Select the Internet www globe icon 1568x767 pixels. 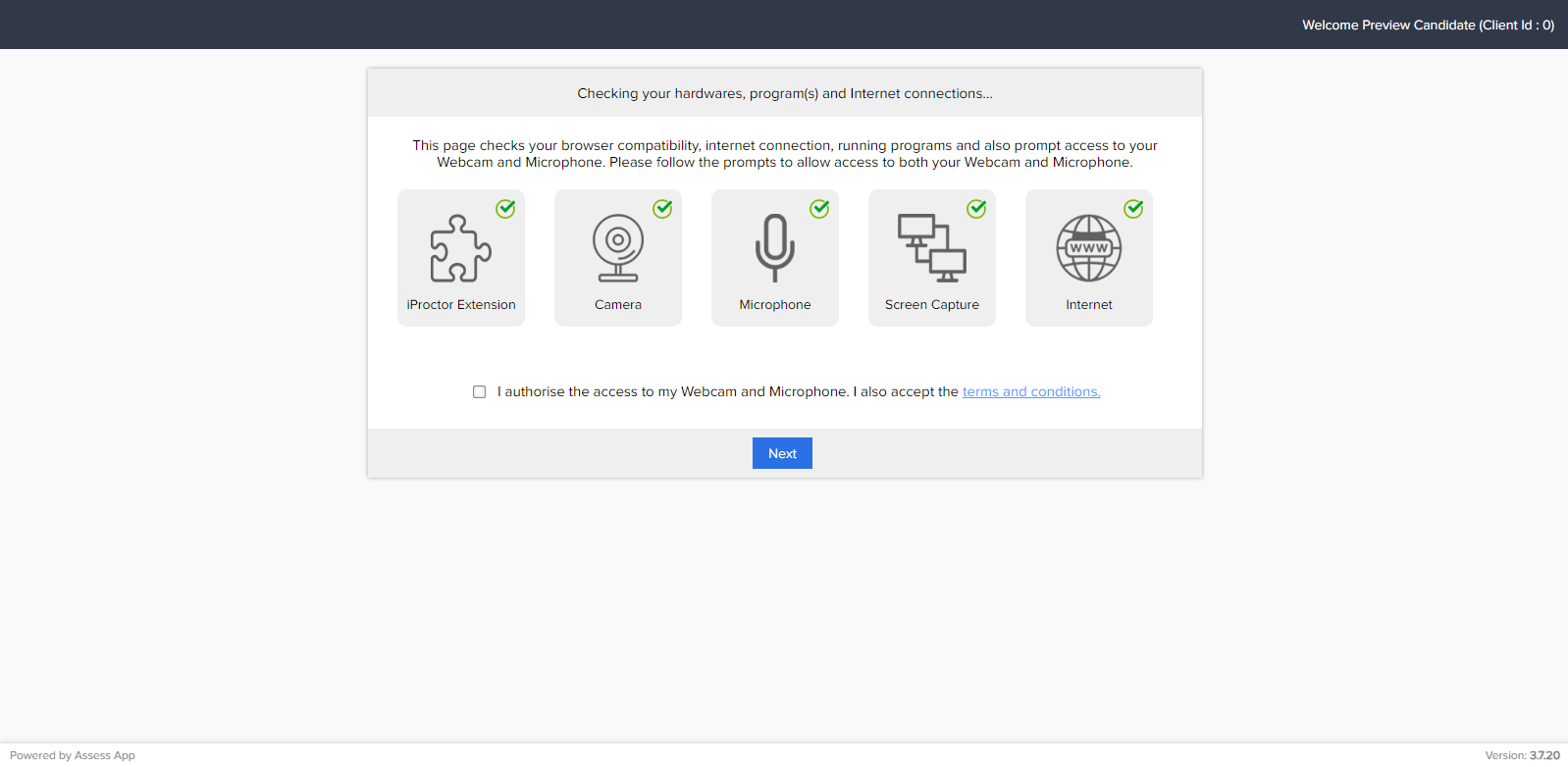[1088, 248]
